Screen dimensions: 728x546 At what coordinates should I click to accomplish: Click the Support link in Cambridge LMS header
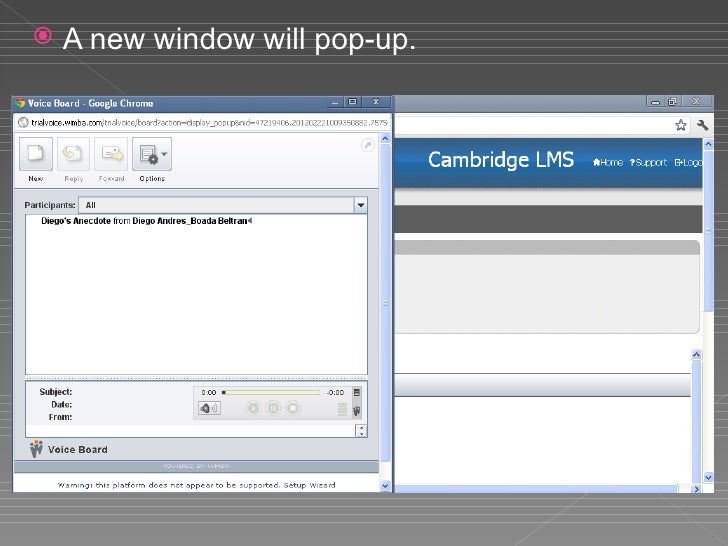pyautogui.click(x=648, y=162)
